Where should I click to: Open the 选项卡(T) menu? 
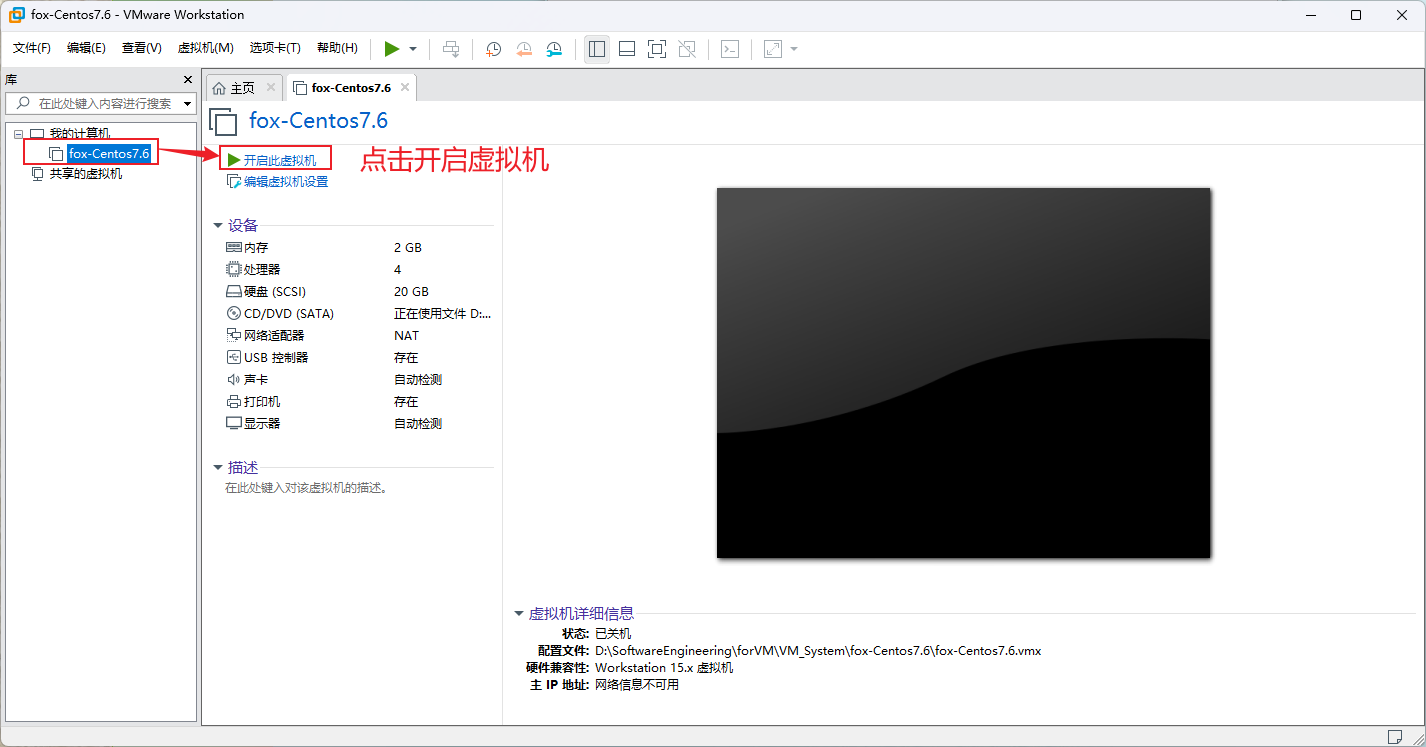pos(275,48)
